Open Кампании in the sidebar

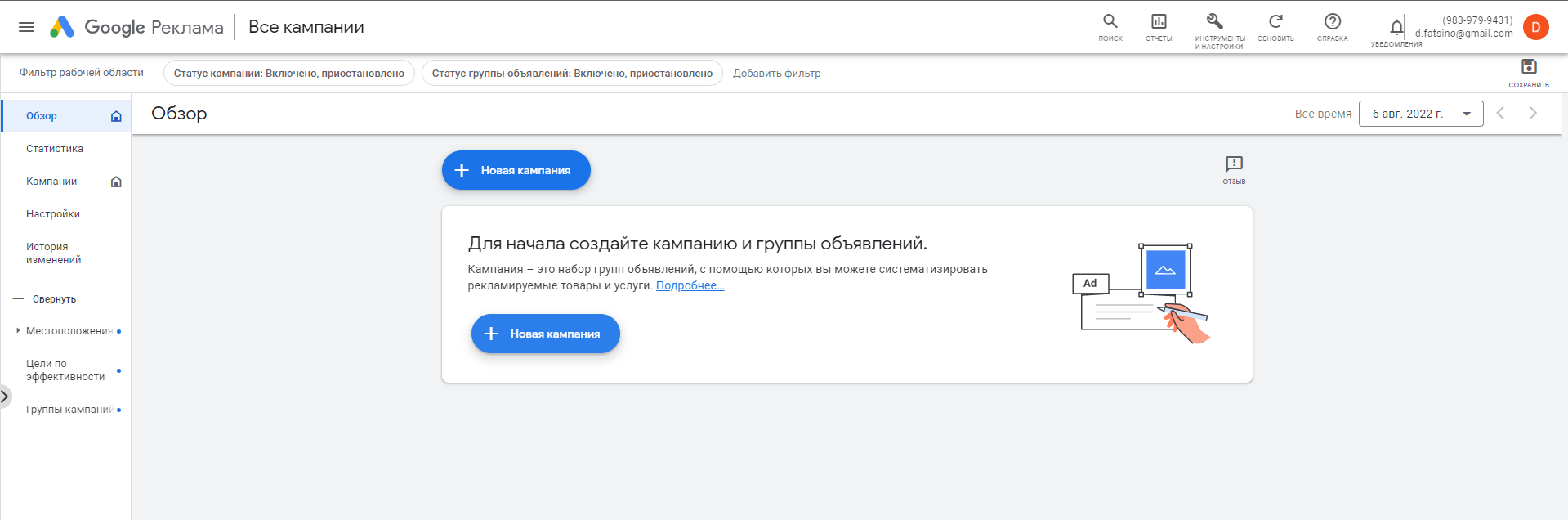click(51, 182)
